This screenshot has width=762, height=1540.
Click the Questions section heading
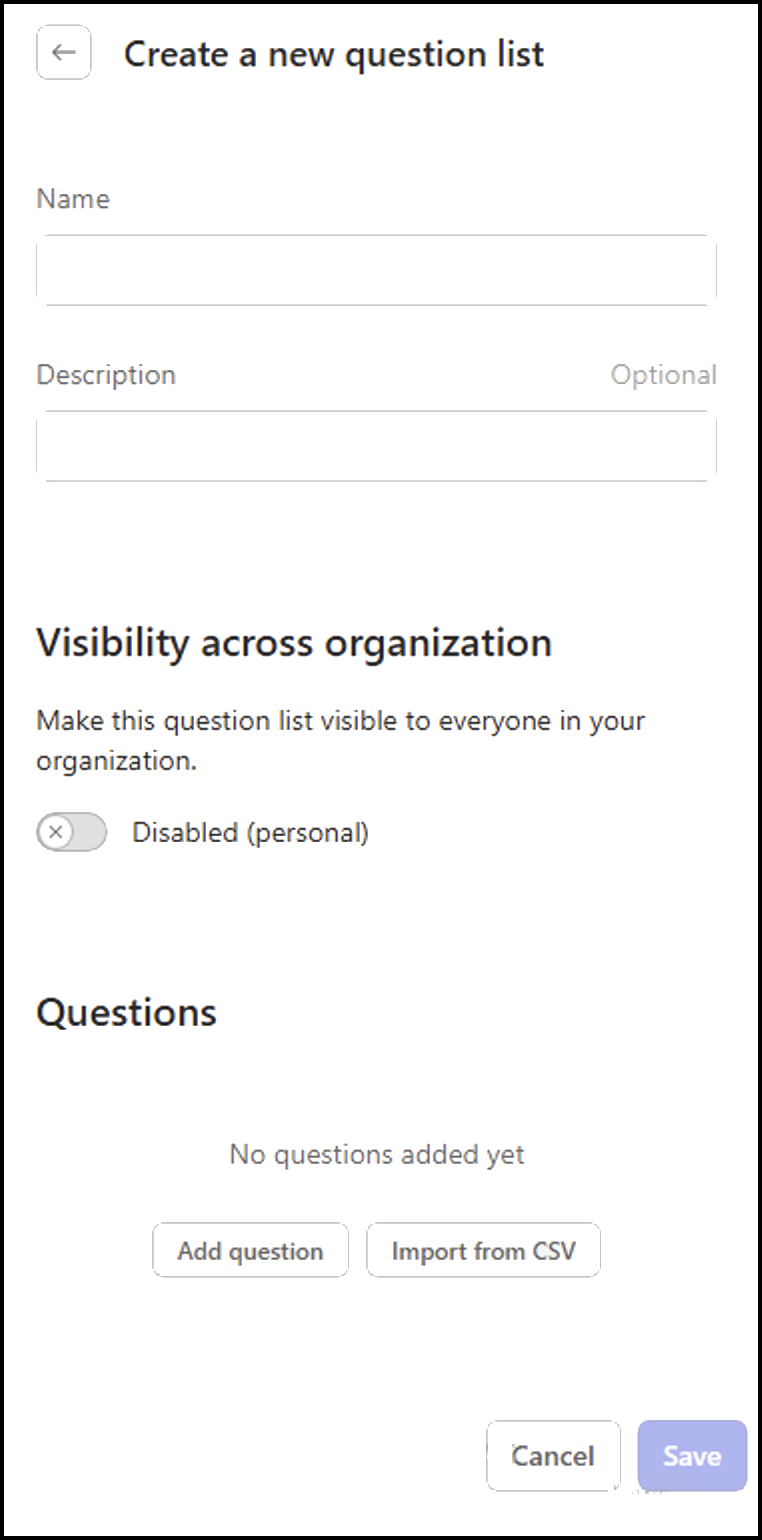point(126,1012)
